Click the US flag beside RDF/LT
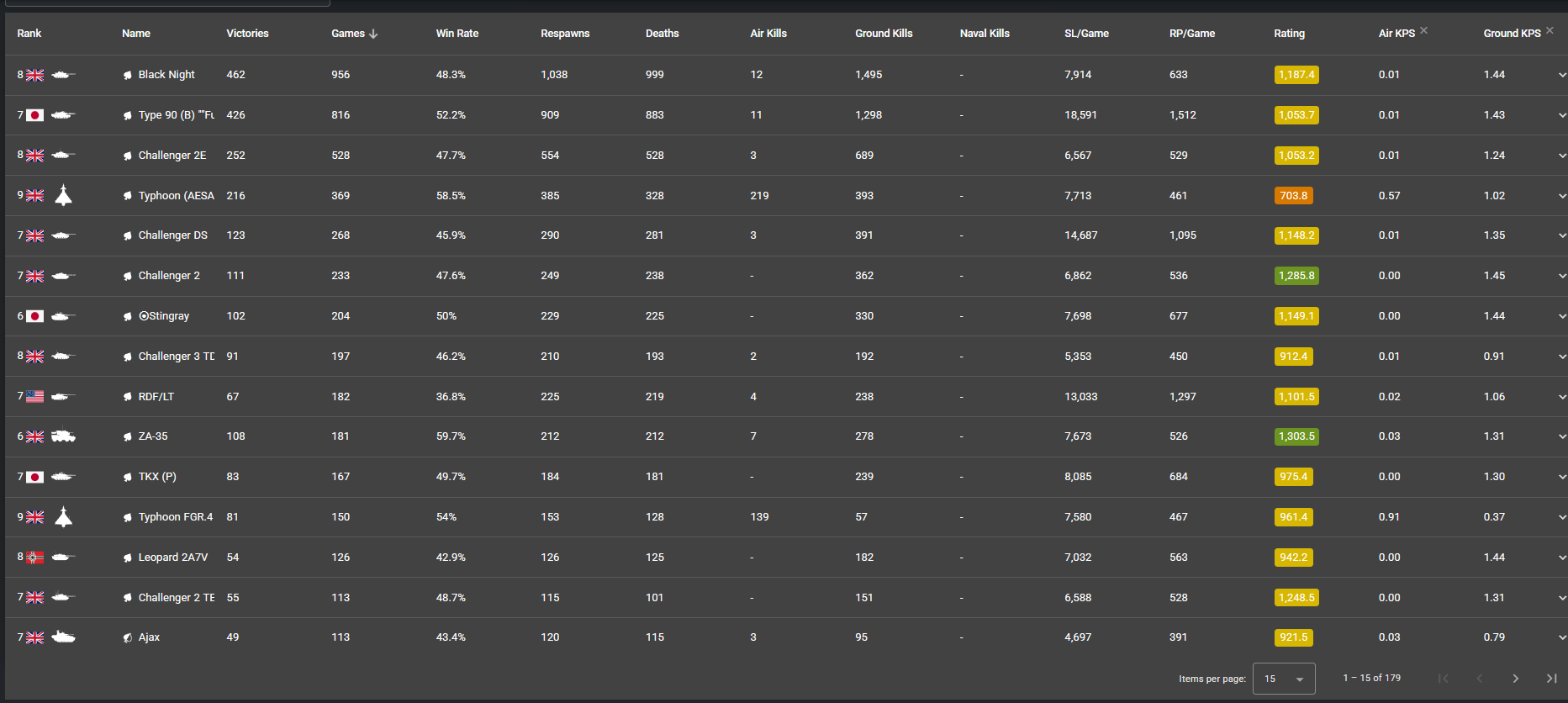Image resolution: width=1568 pixels, height=703 pixels. pyautogui.click(x=34, y=396)
